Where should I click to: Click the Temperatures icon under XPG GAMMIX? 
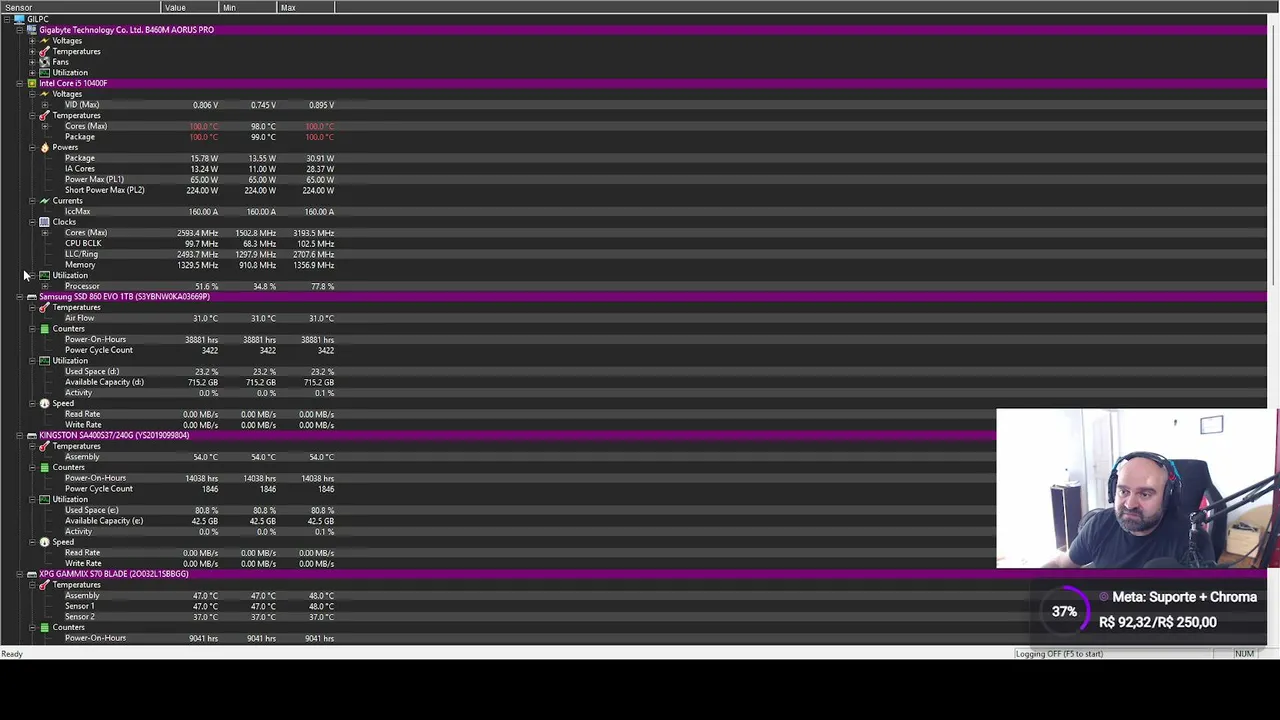(x=44, y=585)
